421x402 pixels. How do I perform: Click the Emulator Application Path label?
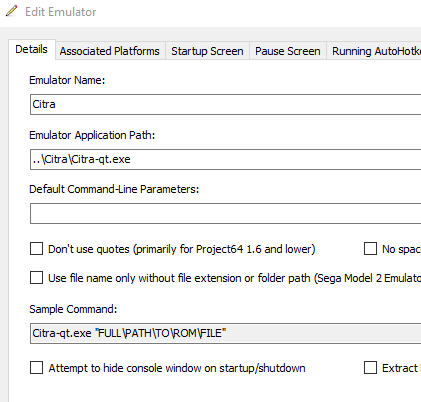pyautogui.click(x=92, y=135)
